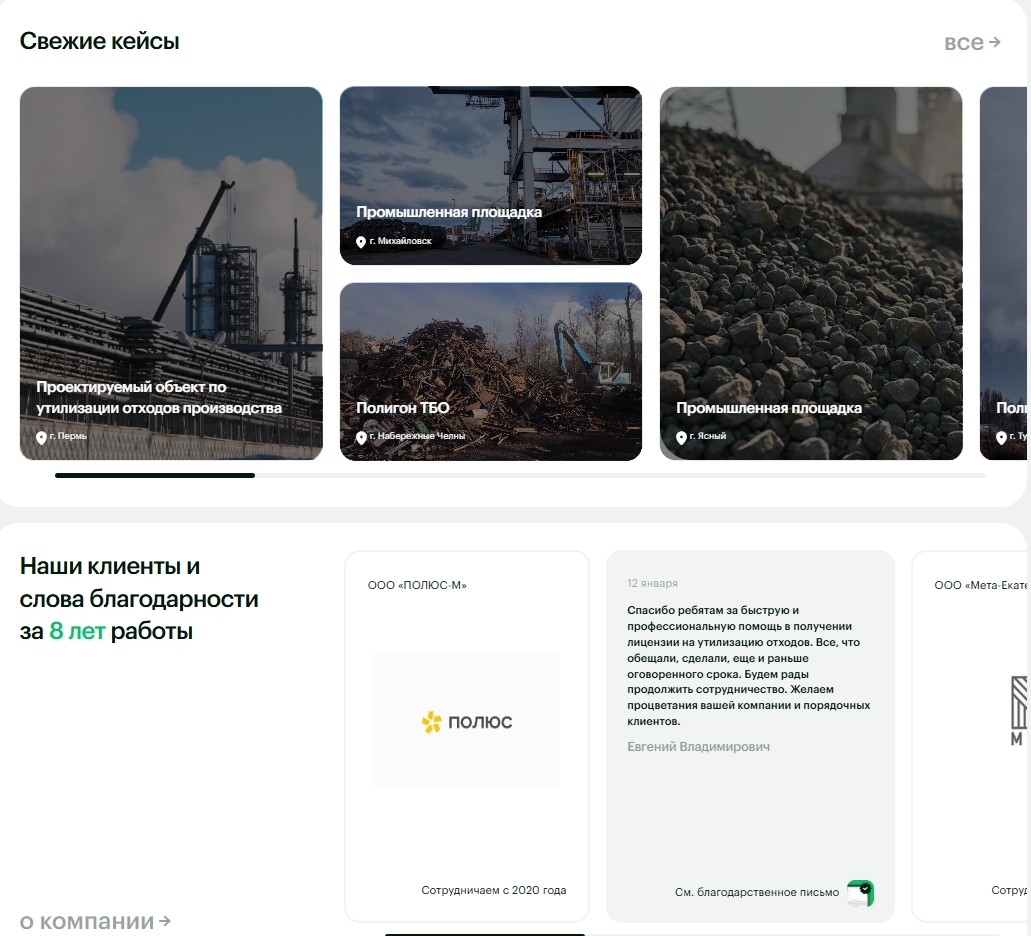Open the Михайловск industrial site case card
1031x936 pixels.
coord(491,176)
